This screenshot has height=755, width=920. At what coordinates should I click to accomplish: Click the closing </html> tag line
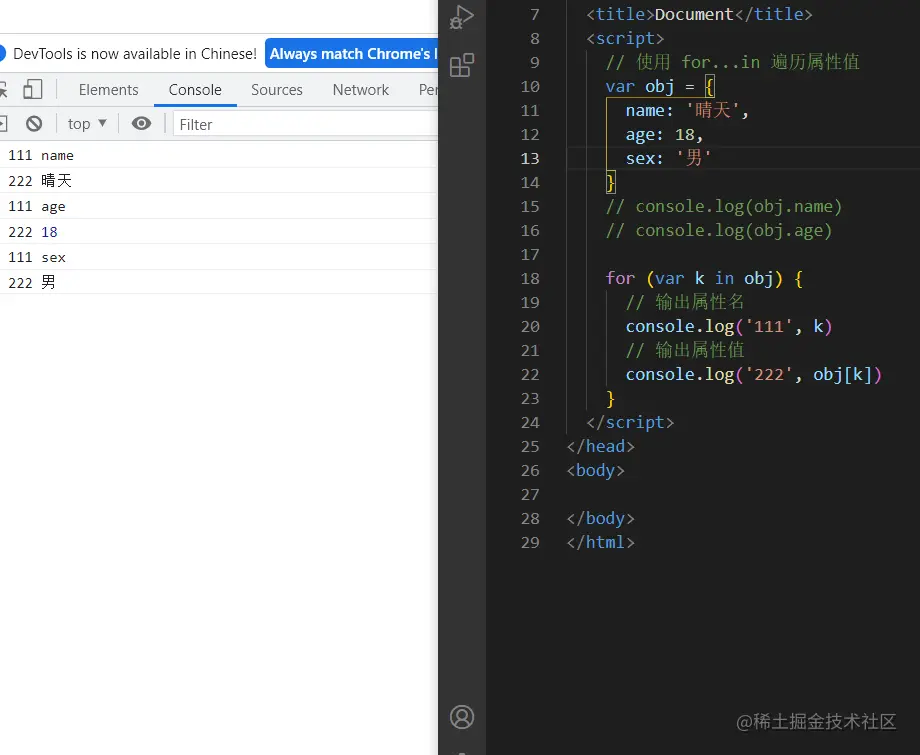point(600,542)
